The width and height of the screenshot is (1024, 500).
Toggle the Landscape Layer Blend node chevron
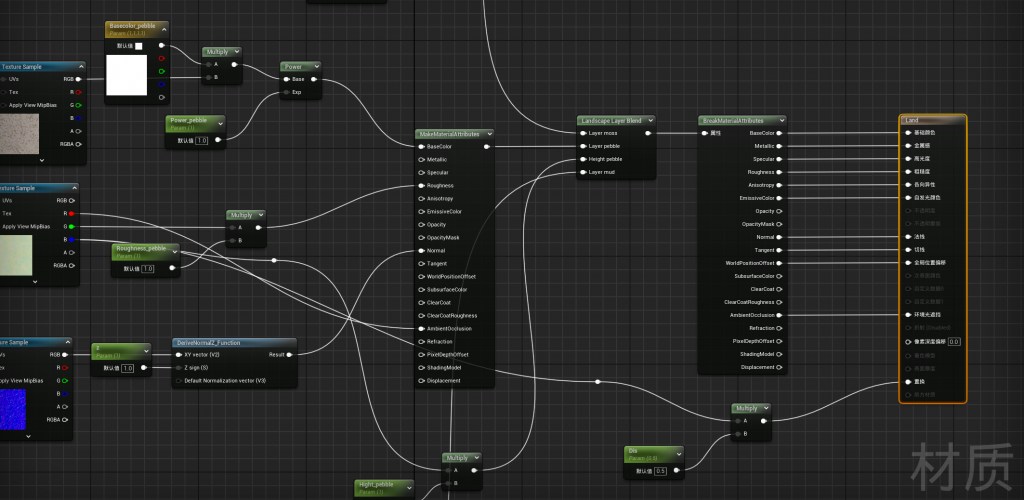pyautogui.click(x=648, y=121)
